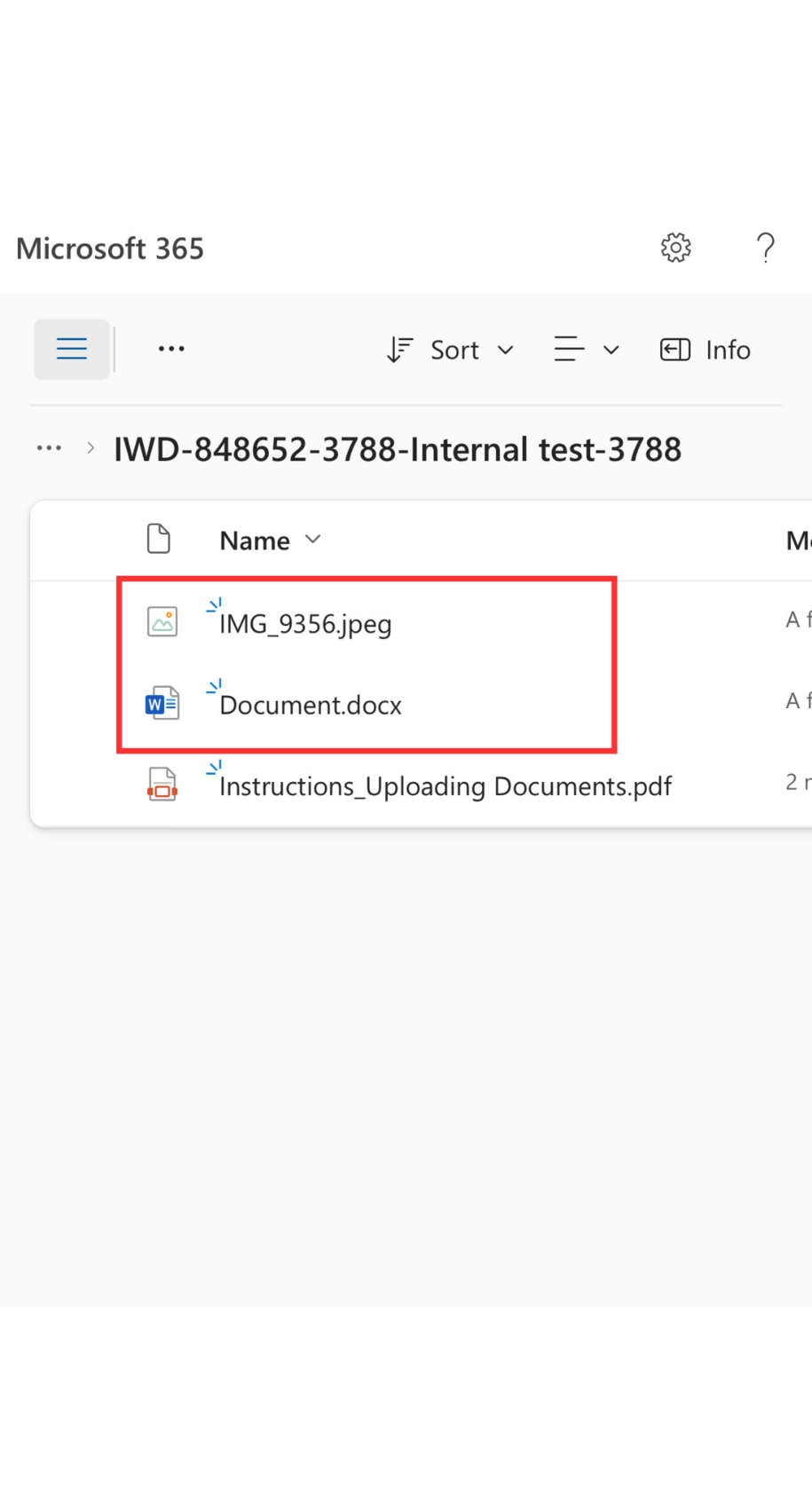Click the PDF icon for Instructions file

coord(162,785)
